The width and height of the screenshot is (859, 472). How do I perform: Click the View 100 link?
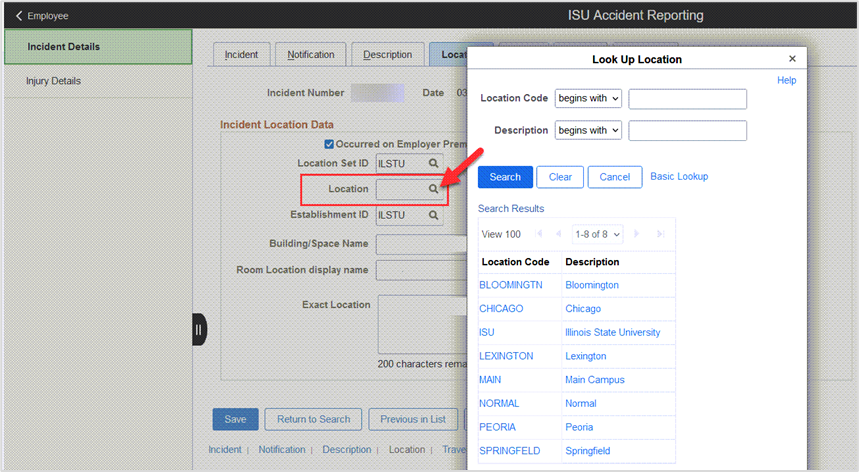(501, 234)
